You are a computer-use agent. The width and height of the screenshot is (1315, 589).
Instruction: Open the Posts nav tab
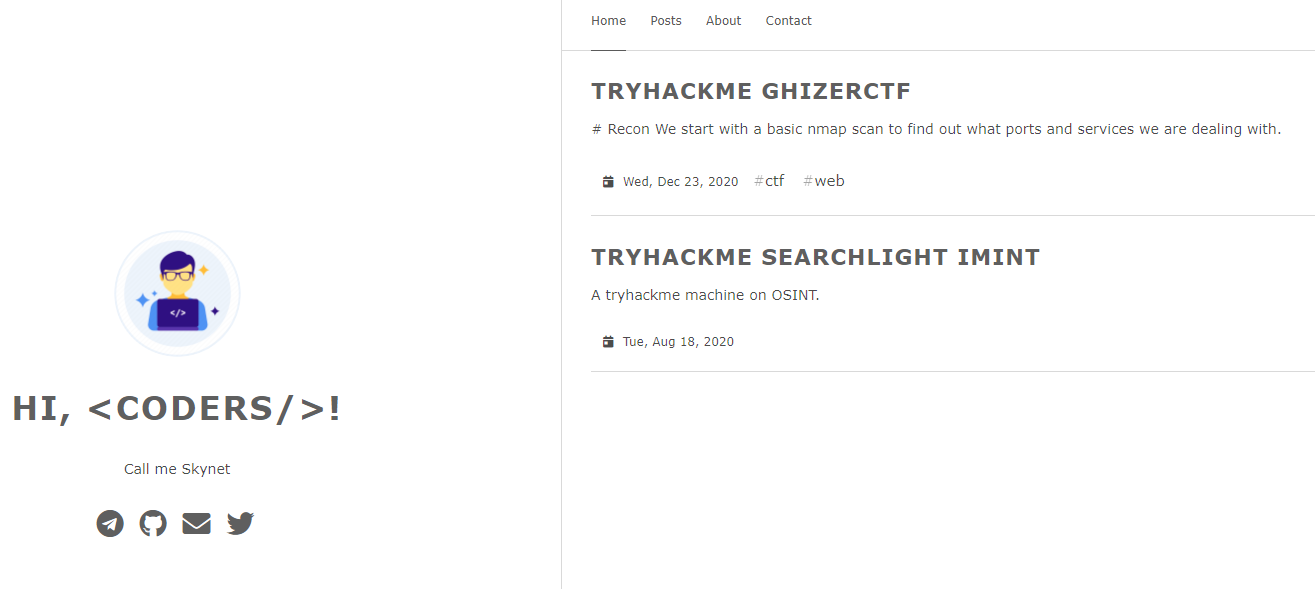coord(666,21)
